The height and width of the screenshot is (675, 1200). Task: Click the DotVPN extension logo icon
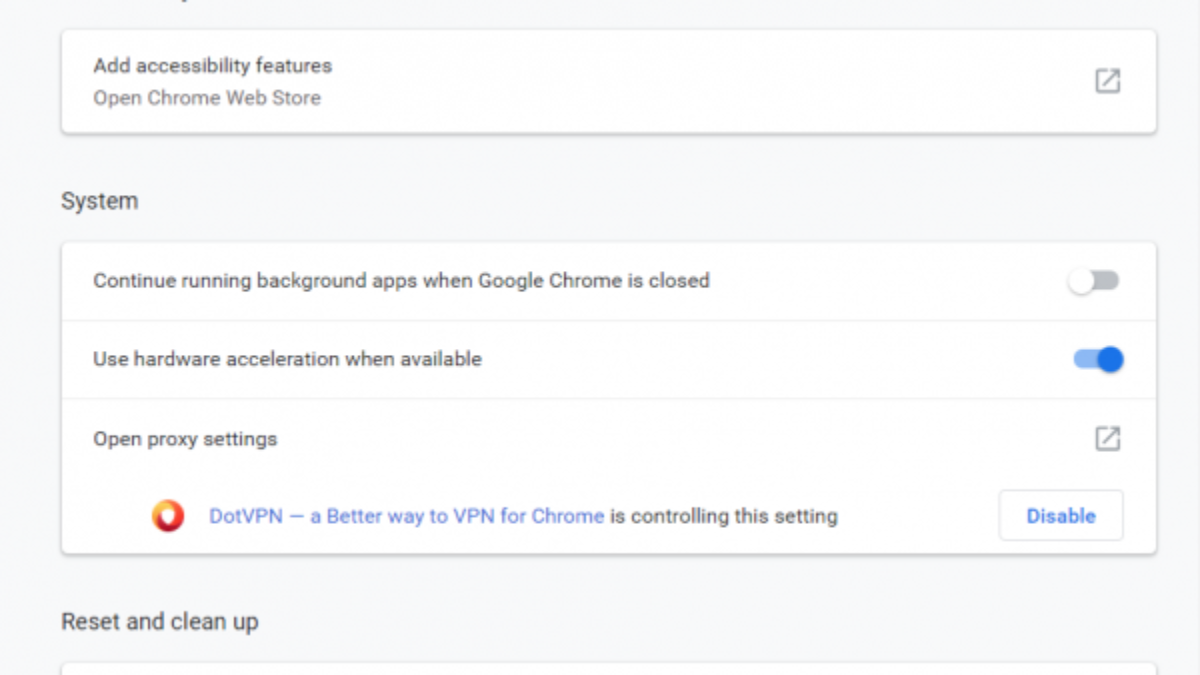coord(168,516)
